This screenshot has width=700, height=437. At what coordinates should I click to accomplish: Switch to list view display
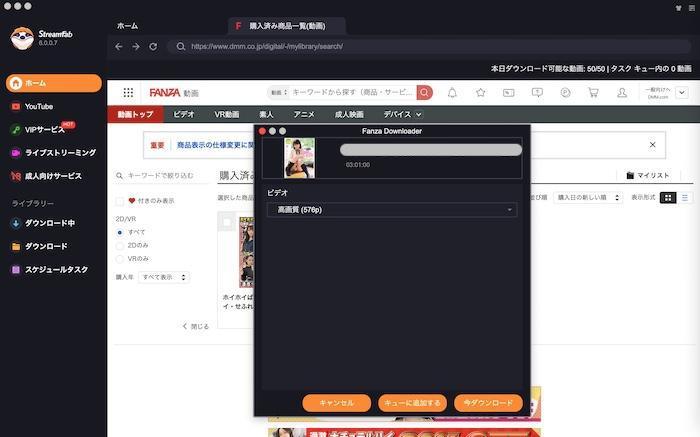click(685, 198)
